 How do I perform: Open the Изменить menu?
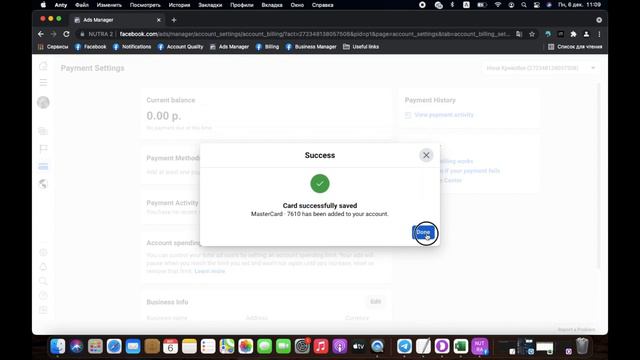[109, 5]
